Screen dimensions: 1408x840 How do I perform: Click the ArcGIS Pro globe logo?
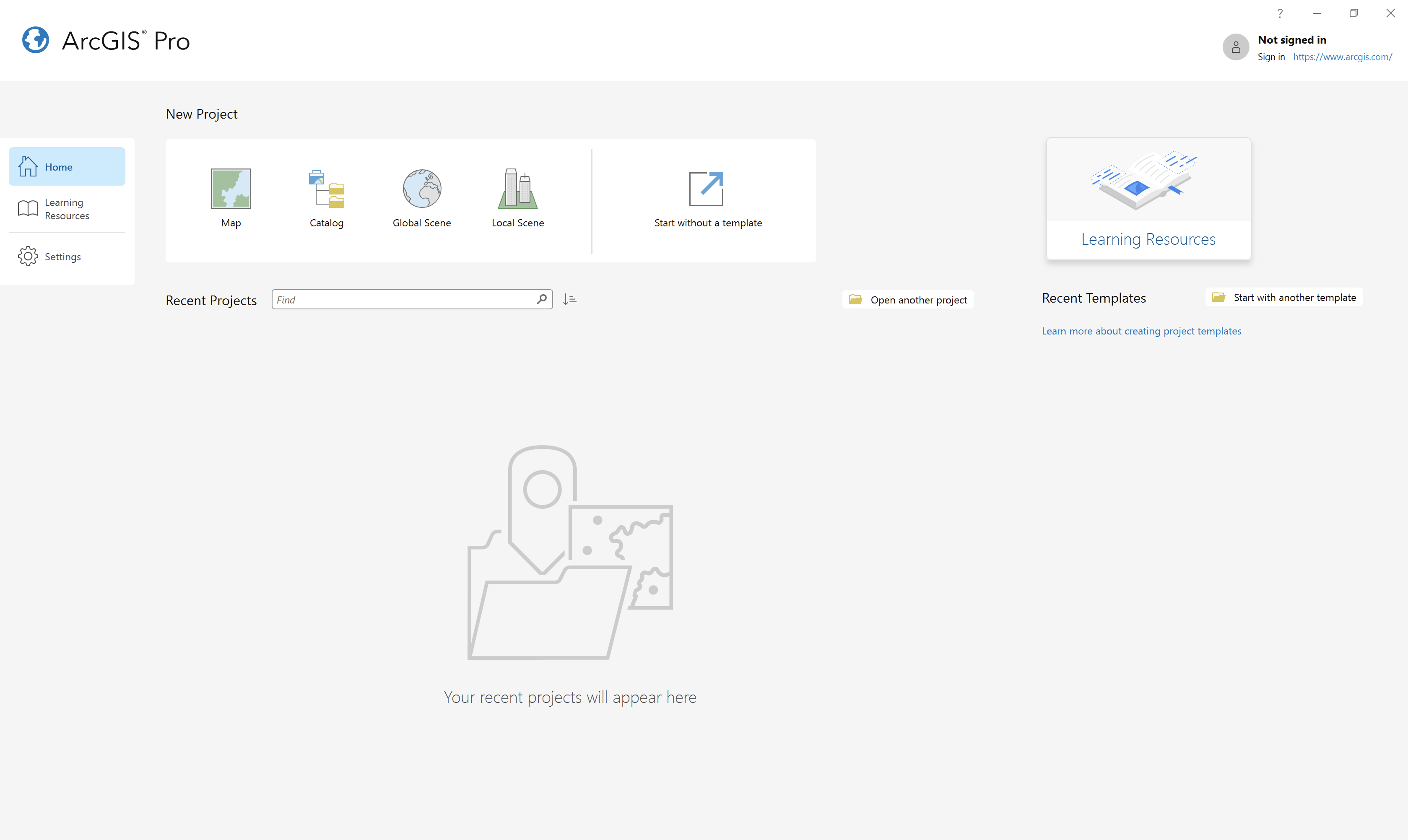tap(36, 40)
